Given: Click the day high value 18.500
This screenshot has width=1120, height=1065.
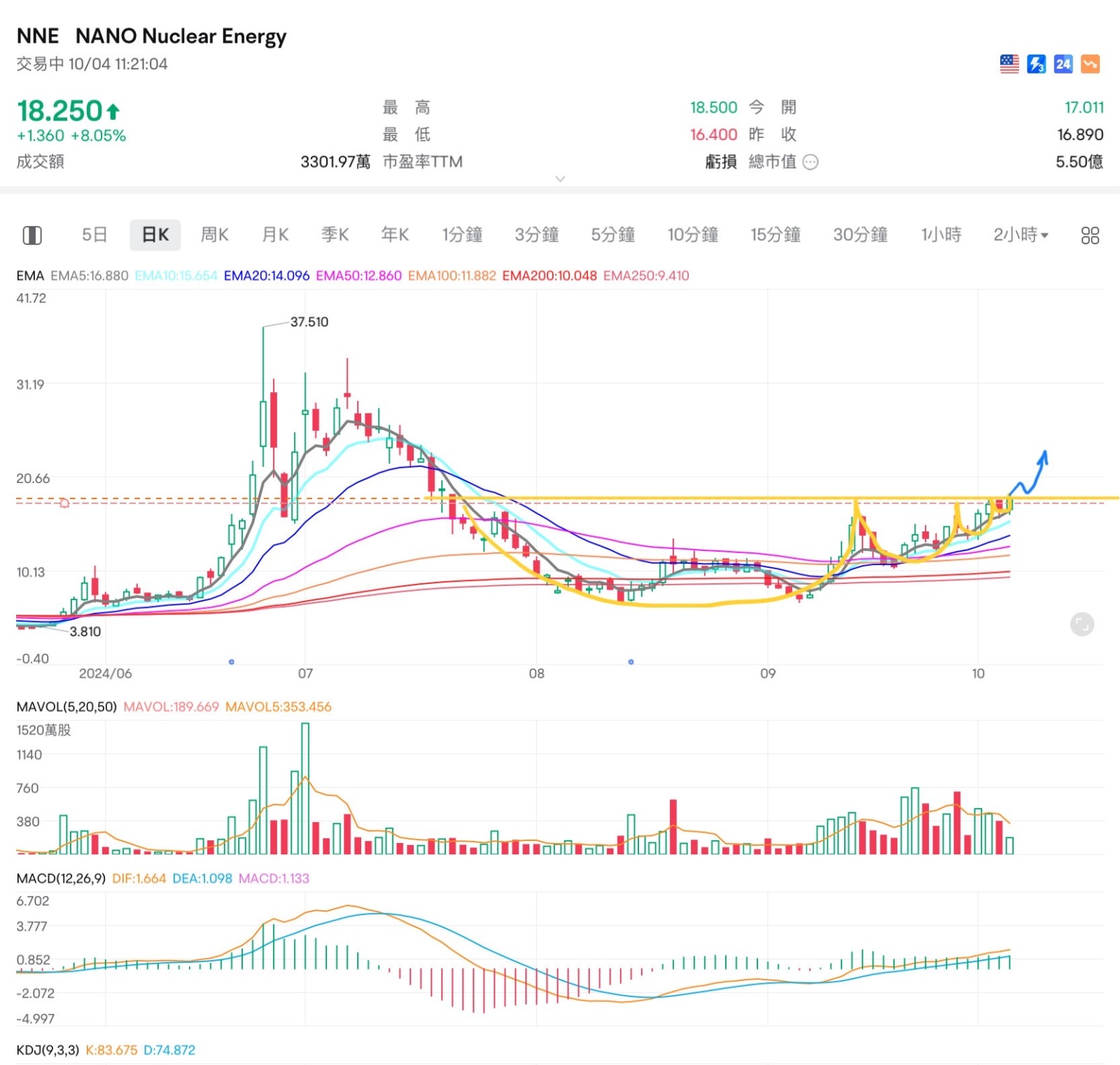Looking at the screenshot, I should pyautogui.click(x=713, y=108).
